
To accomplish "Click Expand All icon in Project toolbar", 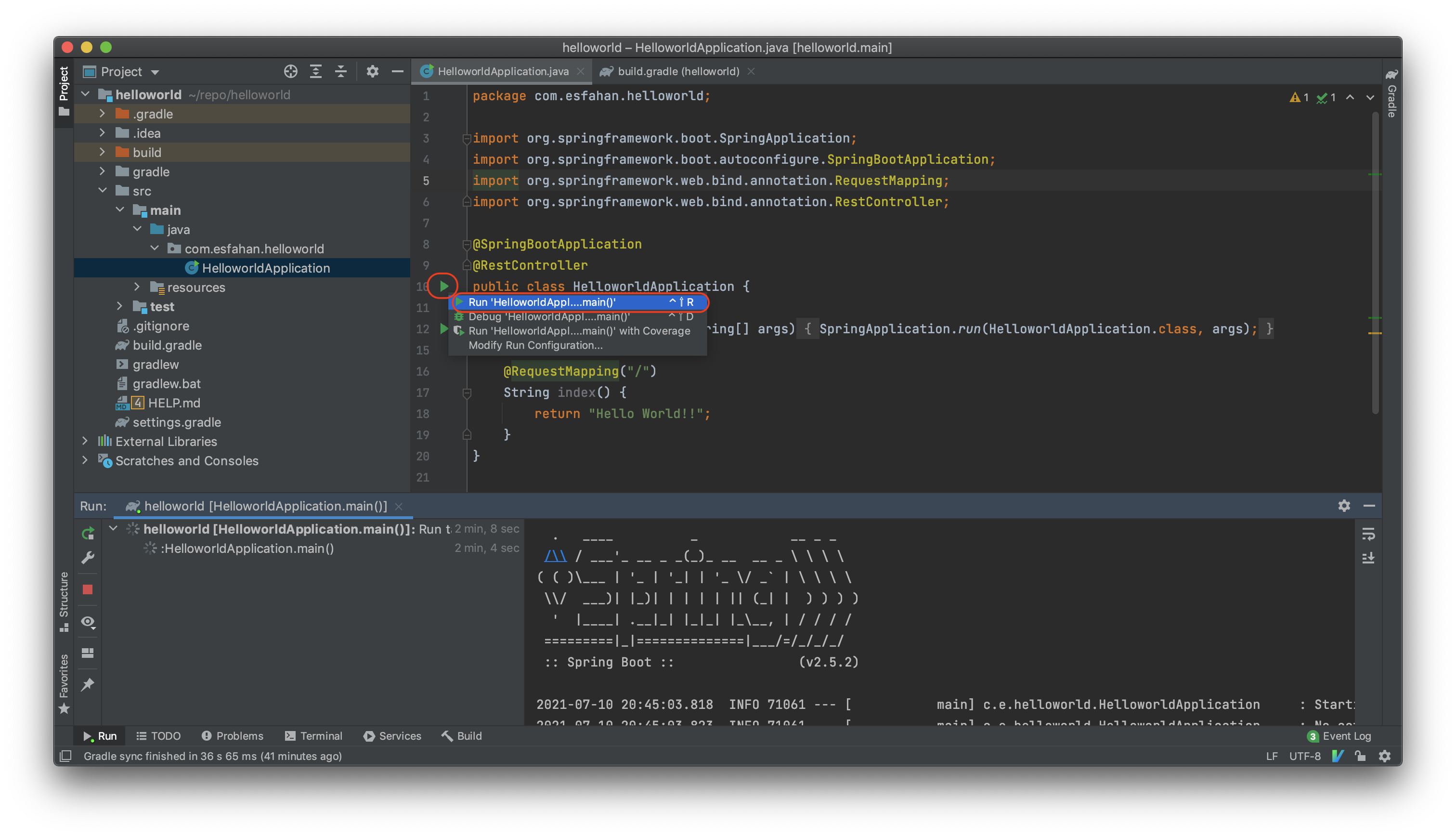I will 315,71.
